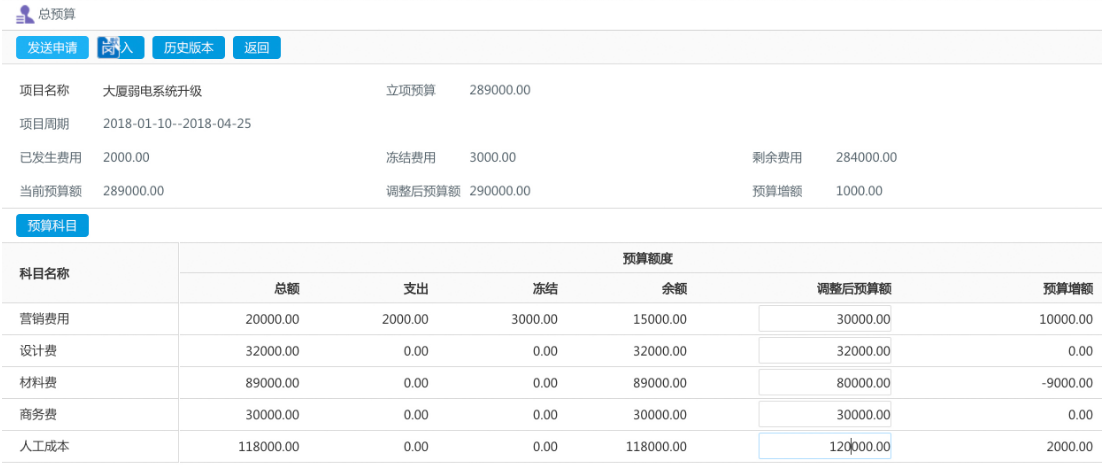
Task: Select 营销费用 余额 cell 15000.00
Action: (x=660, y=319)
